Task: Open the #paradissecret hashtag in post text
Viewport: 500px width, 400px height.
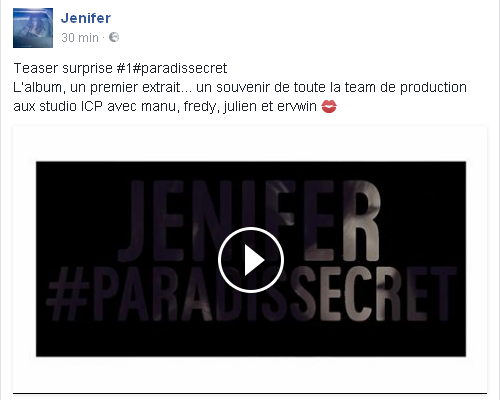Action: [x=180, y=68]
